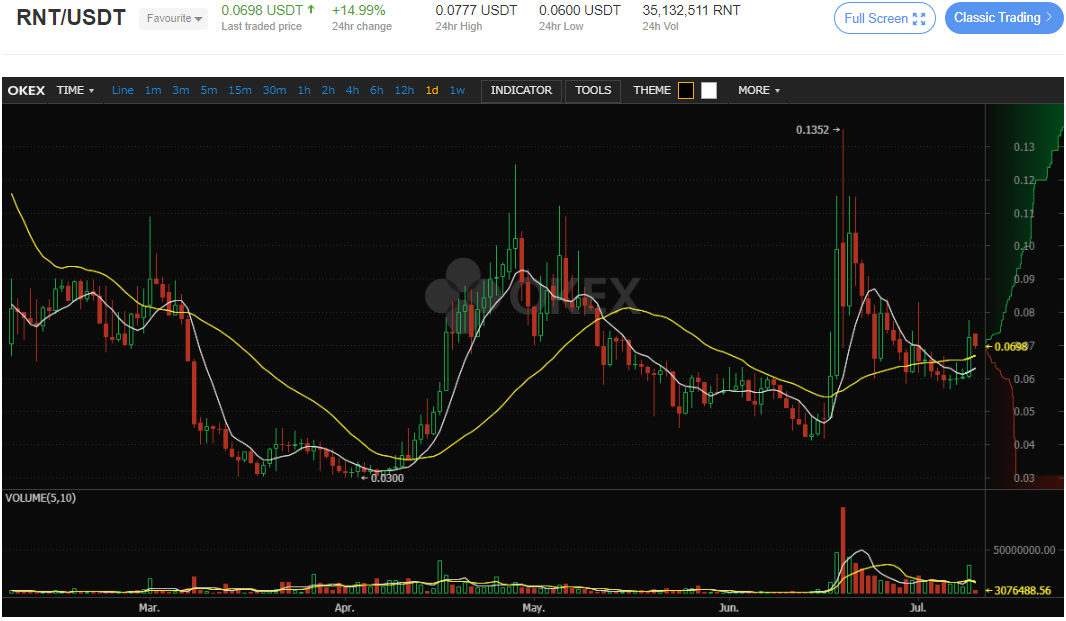Click the 0.0300 low price marker

click(x=385, y=478)
